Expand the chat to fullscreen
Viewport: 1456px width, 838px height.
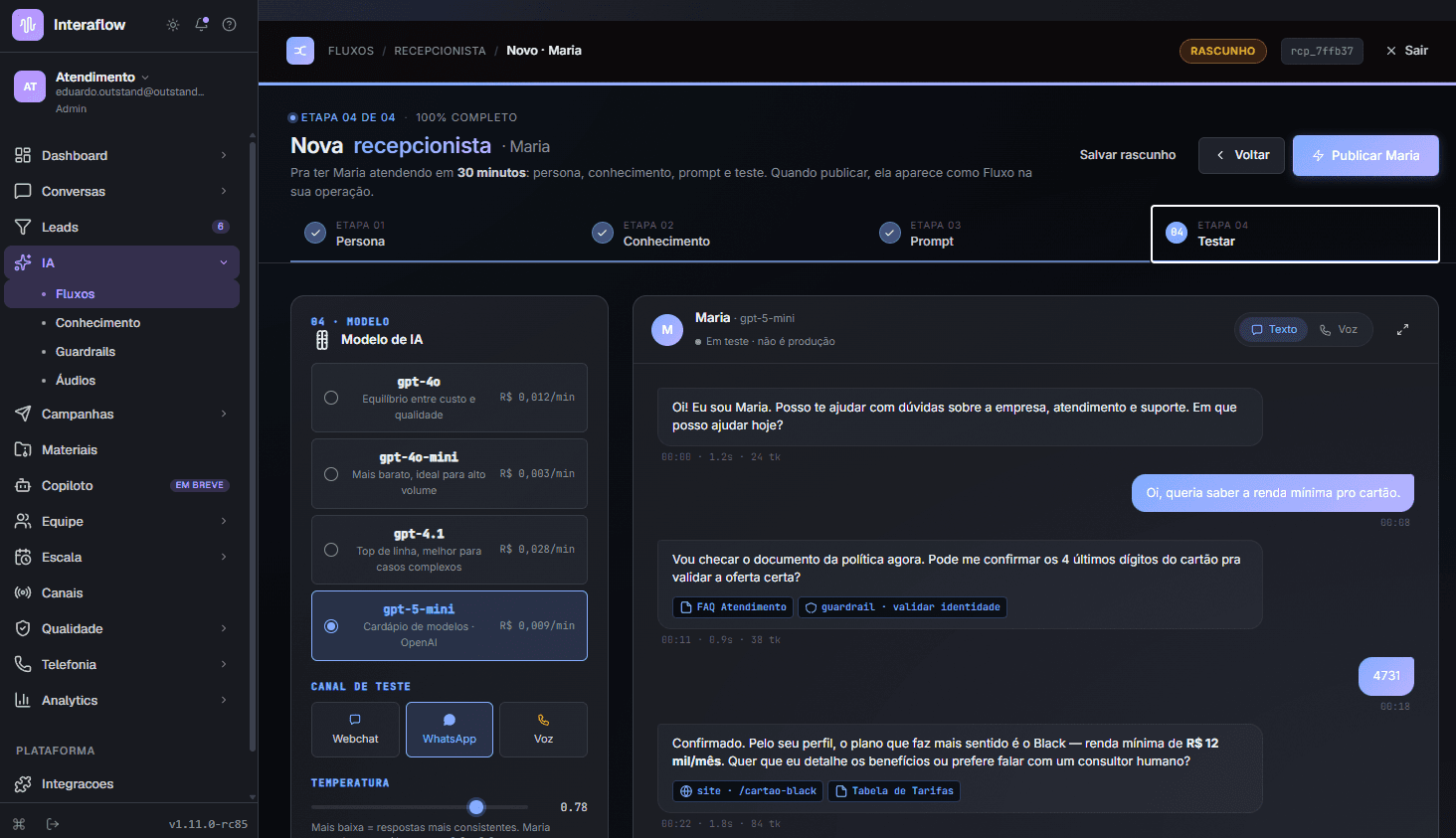click(x=1402, y=329)
